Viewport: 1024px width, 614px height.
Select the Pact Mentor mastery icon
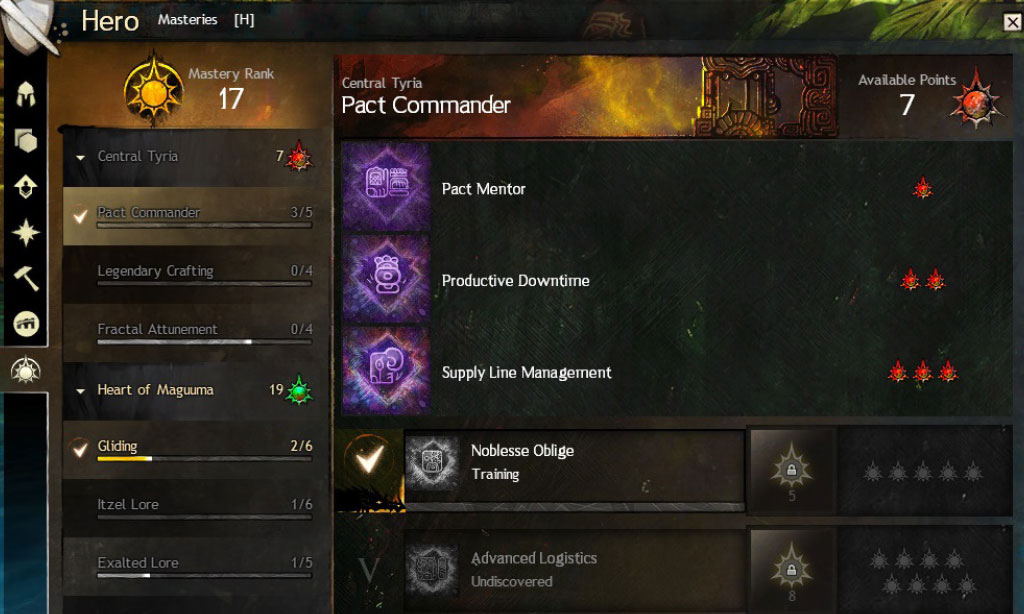[386, 188]
